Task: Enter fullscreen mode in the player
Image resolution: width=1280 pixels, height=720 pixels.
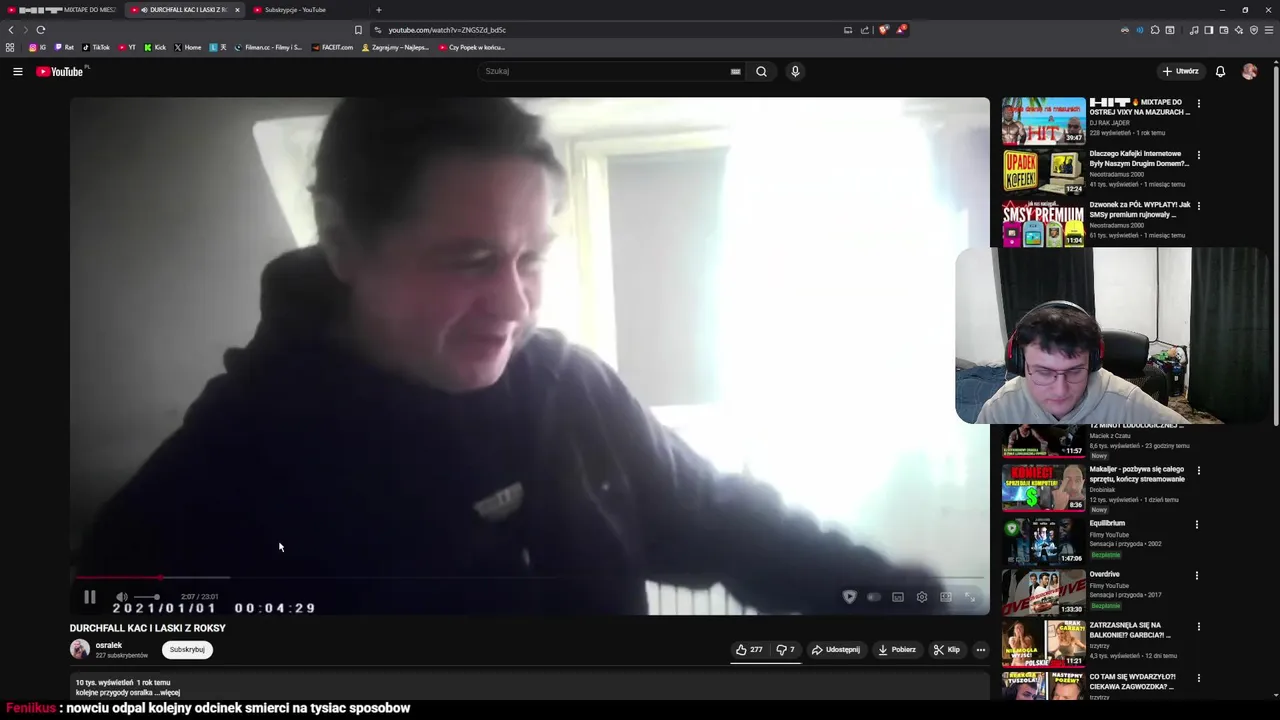Action: [970, 597]
